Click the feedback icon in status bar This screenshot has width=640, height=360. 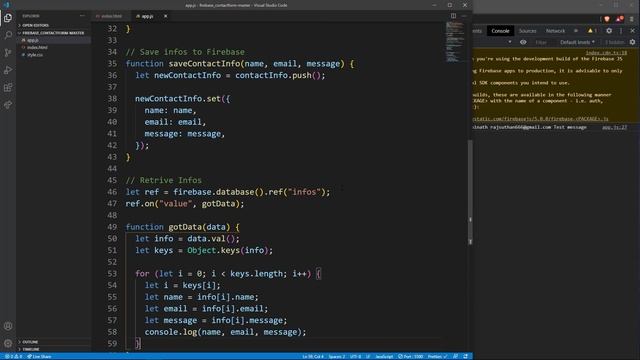point(456,356)
